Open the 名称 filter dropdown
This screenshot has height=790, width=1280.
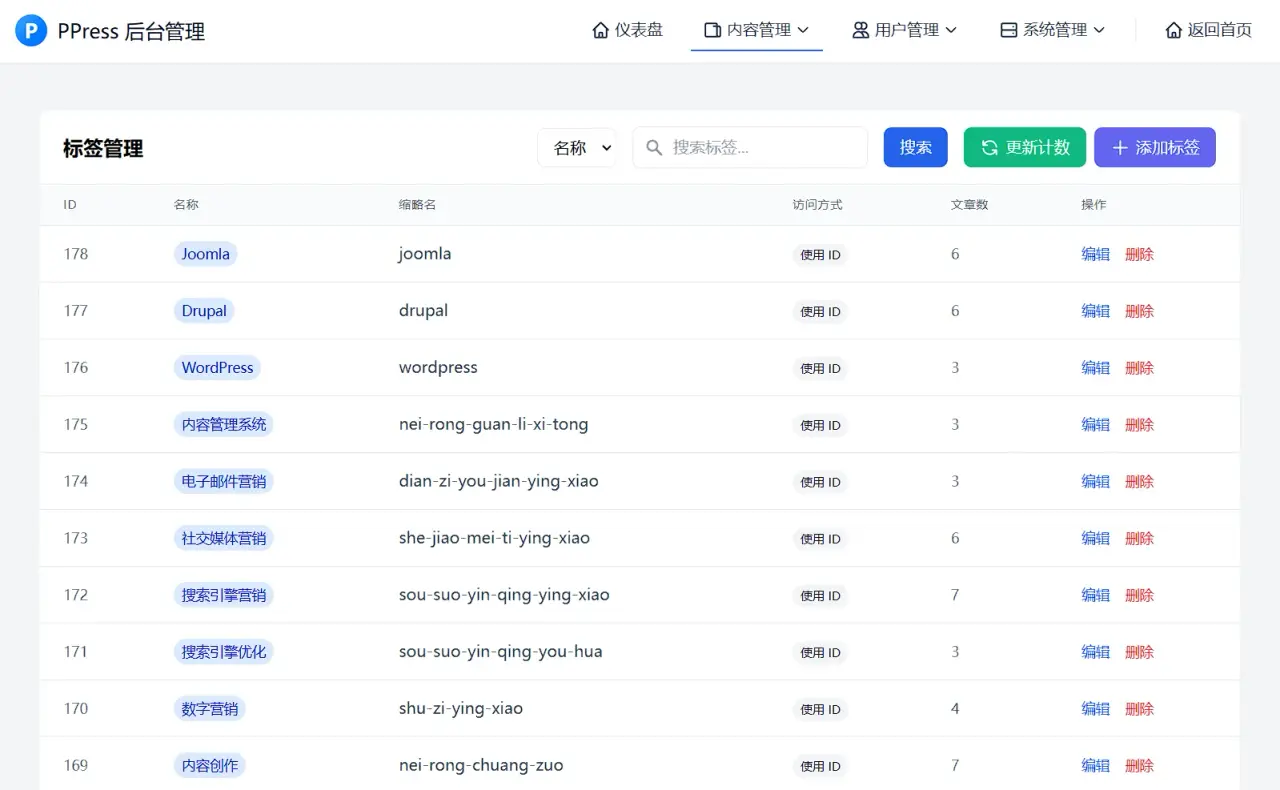tap(577, 147)
